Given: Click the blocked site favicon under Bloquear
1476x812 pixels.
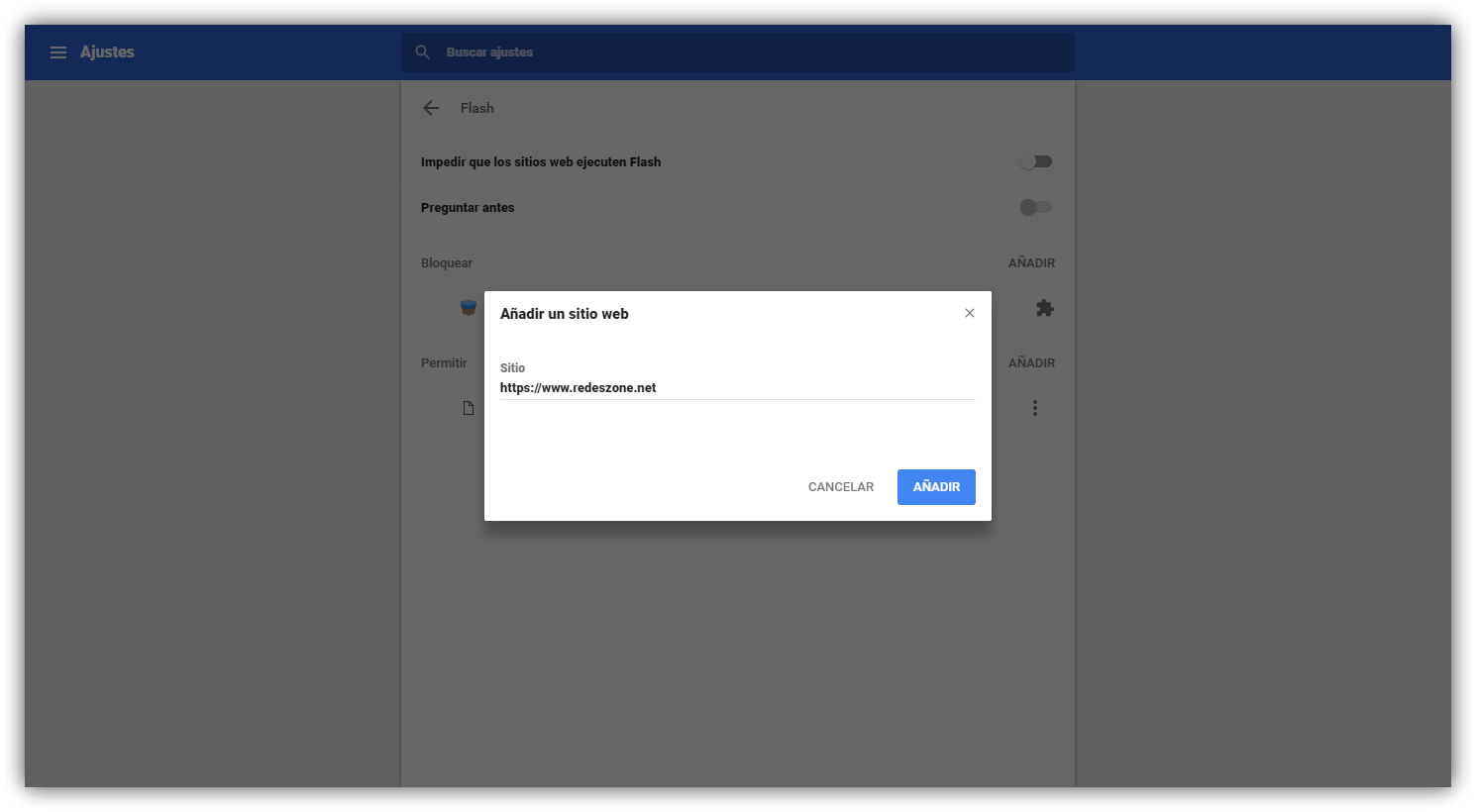Looking at the screenshot, I should [x=469, y=308].
